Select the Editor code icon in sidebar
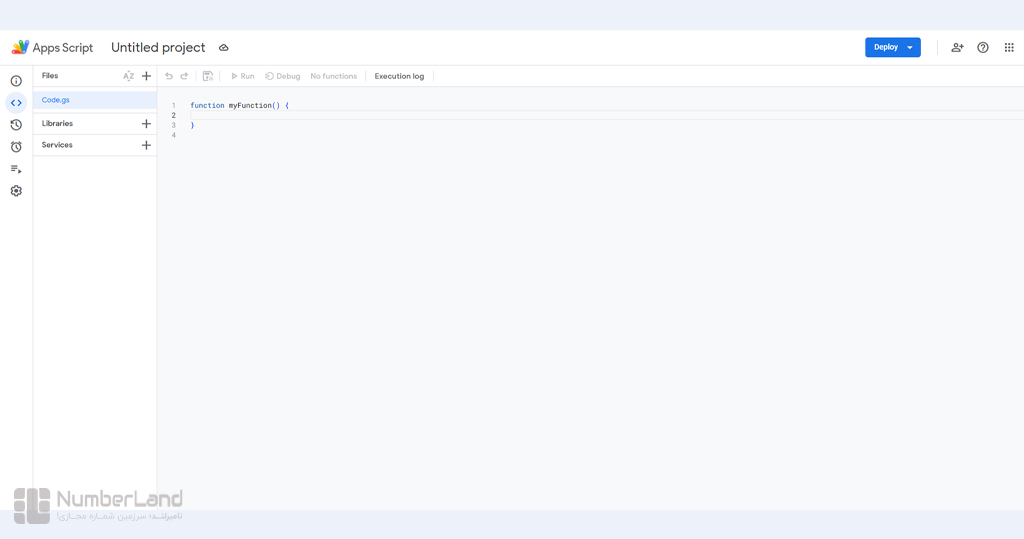Screen dimensions: 1024x539 [16, 103]
